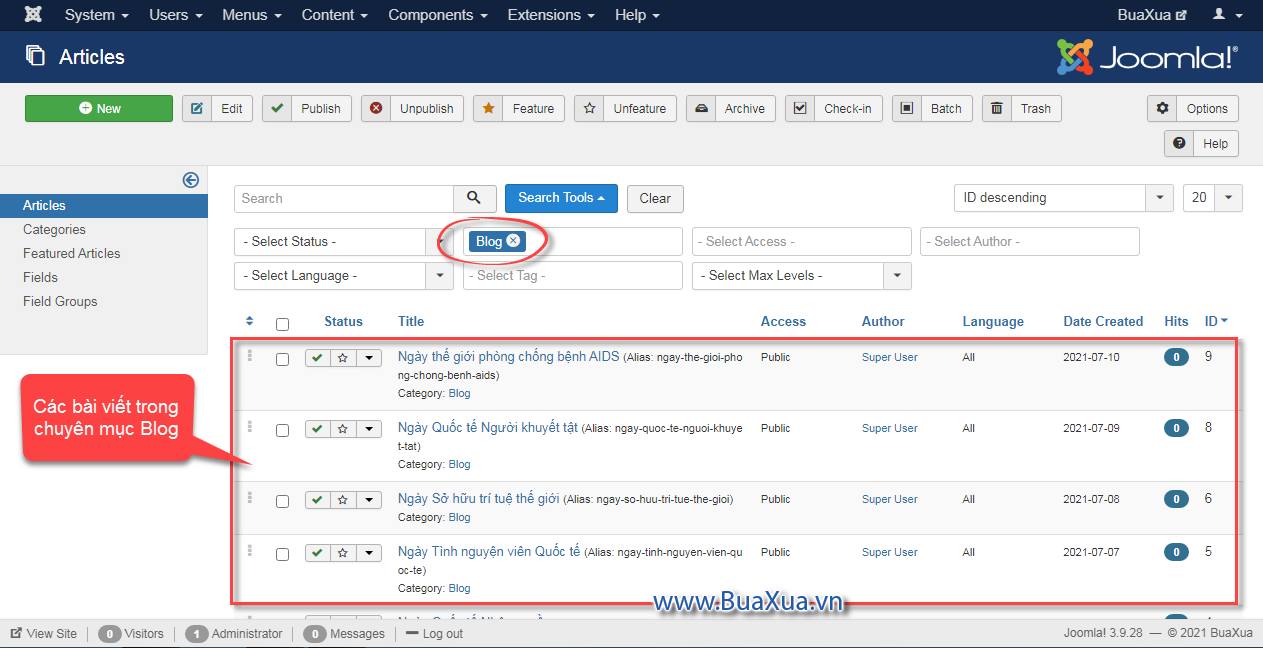Remove the Blog category filter tag

click(513, 241)
